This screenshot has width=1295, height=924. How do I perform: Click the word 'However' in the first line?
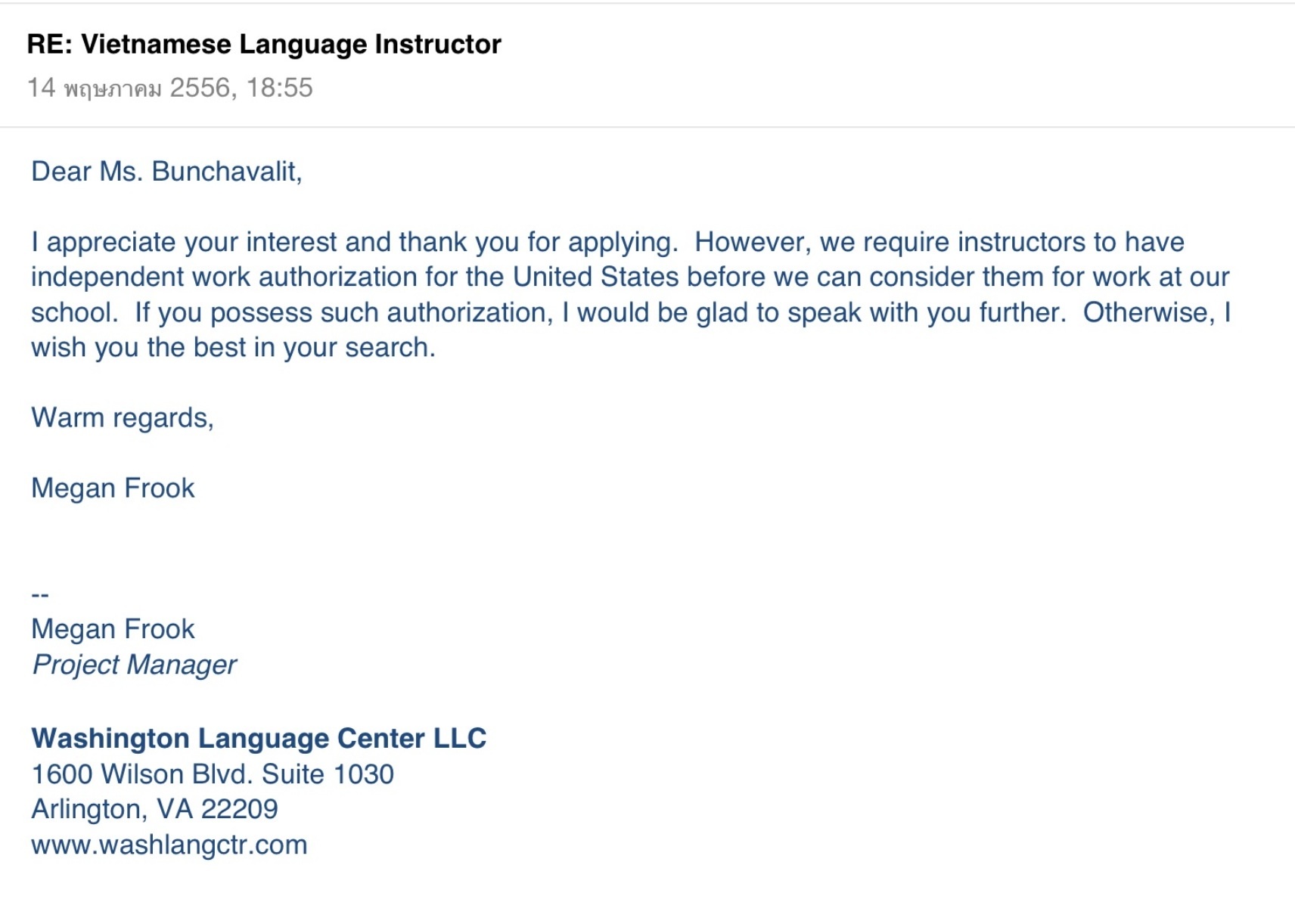pyautogui.click(x=753, y=242)
